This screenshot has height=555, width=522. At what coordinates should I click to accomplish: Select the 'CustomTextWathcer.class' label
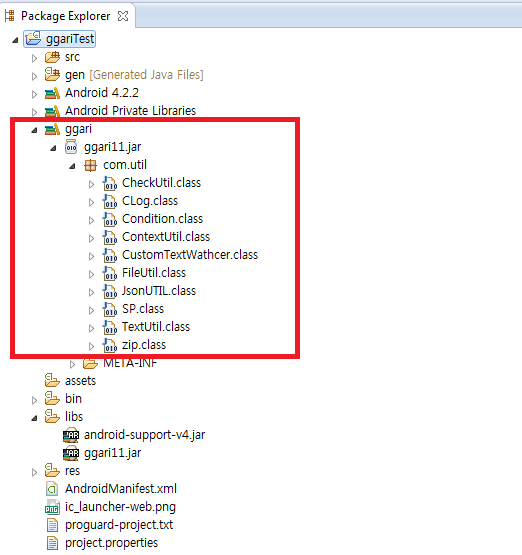click(x=190, y=255)
